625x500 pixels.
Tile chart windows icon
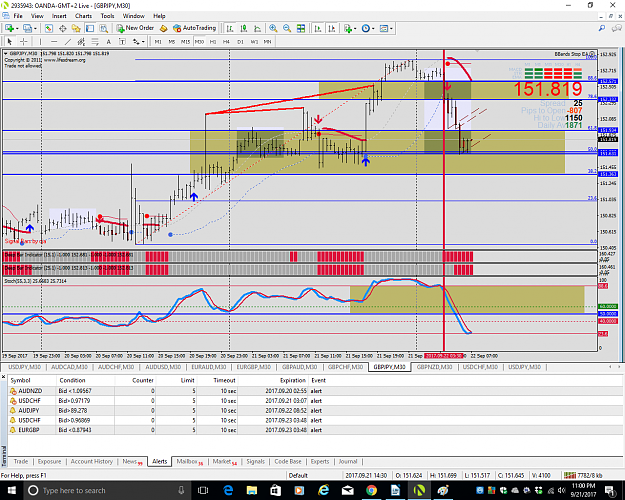[301, 28]
